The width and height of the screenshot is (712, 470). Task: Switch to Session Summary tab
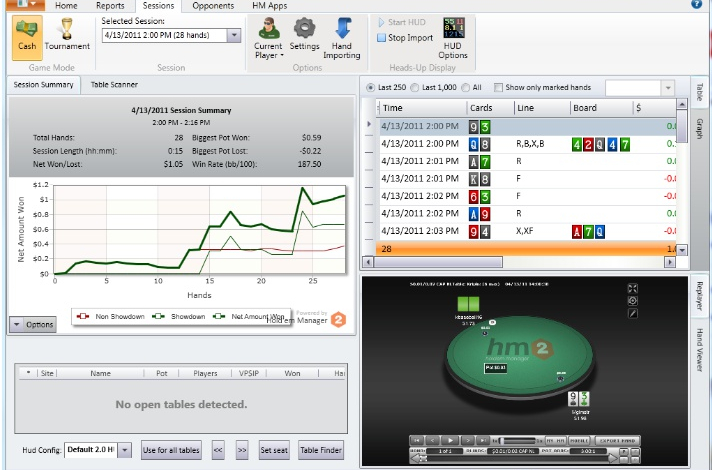(43, 85)
